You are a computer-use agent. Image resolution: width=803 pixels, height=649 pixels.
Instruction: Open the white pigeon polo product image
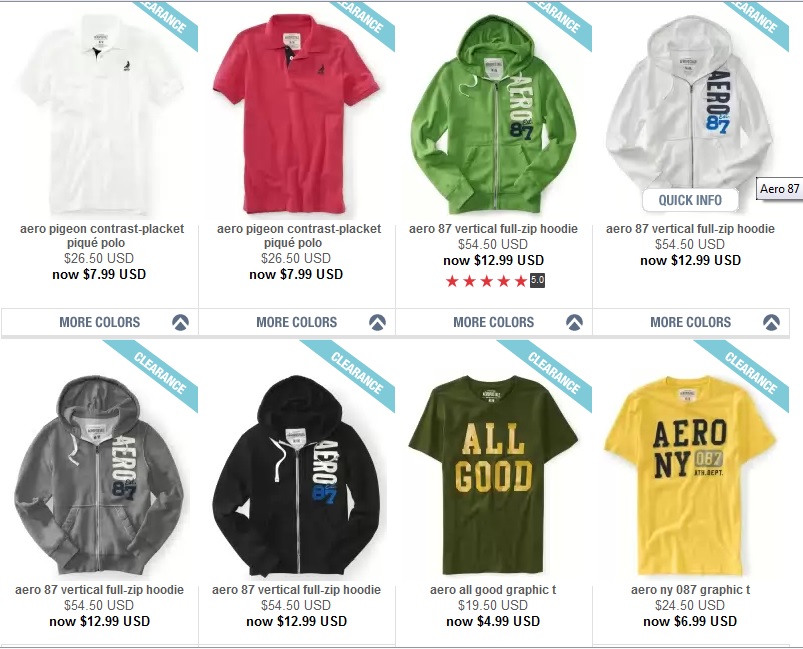pos(100,115)
